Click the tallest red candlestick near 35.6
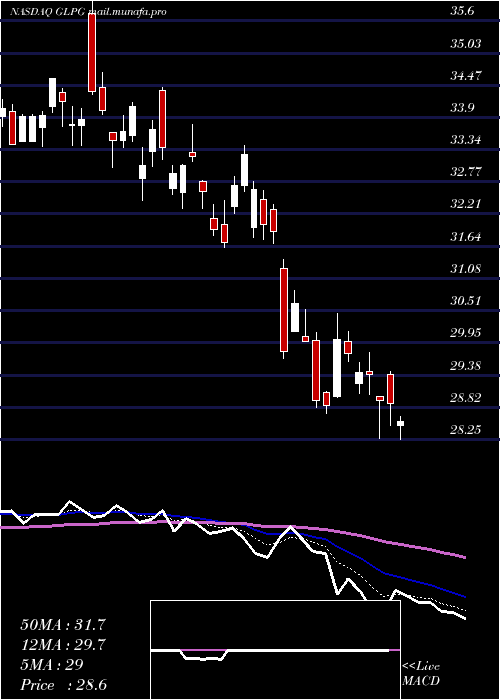 pyautogui.click(x=92, y=52)
